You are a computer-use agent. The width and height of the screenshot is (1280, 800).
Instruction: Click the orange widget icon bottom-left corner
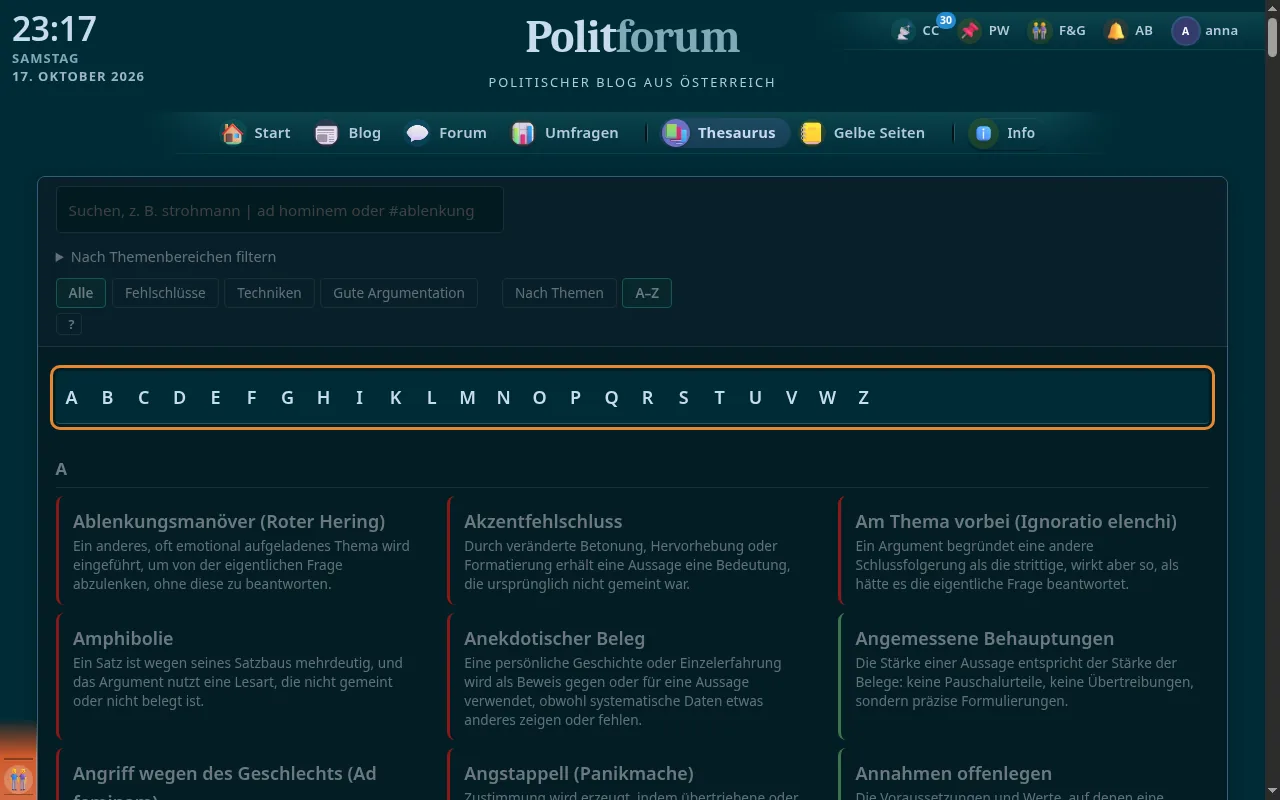[x=18, y=778]
